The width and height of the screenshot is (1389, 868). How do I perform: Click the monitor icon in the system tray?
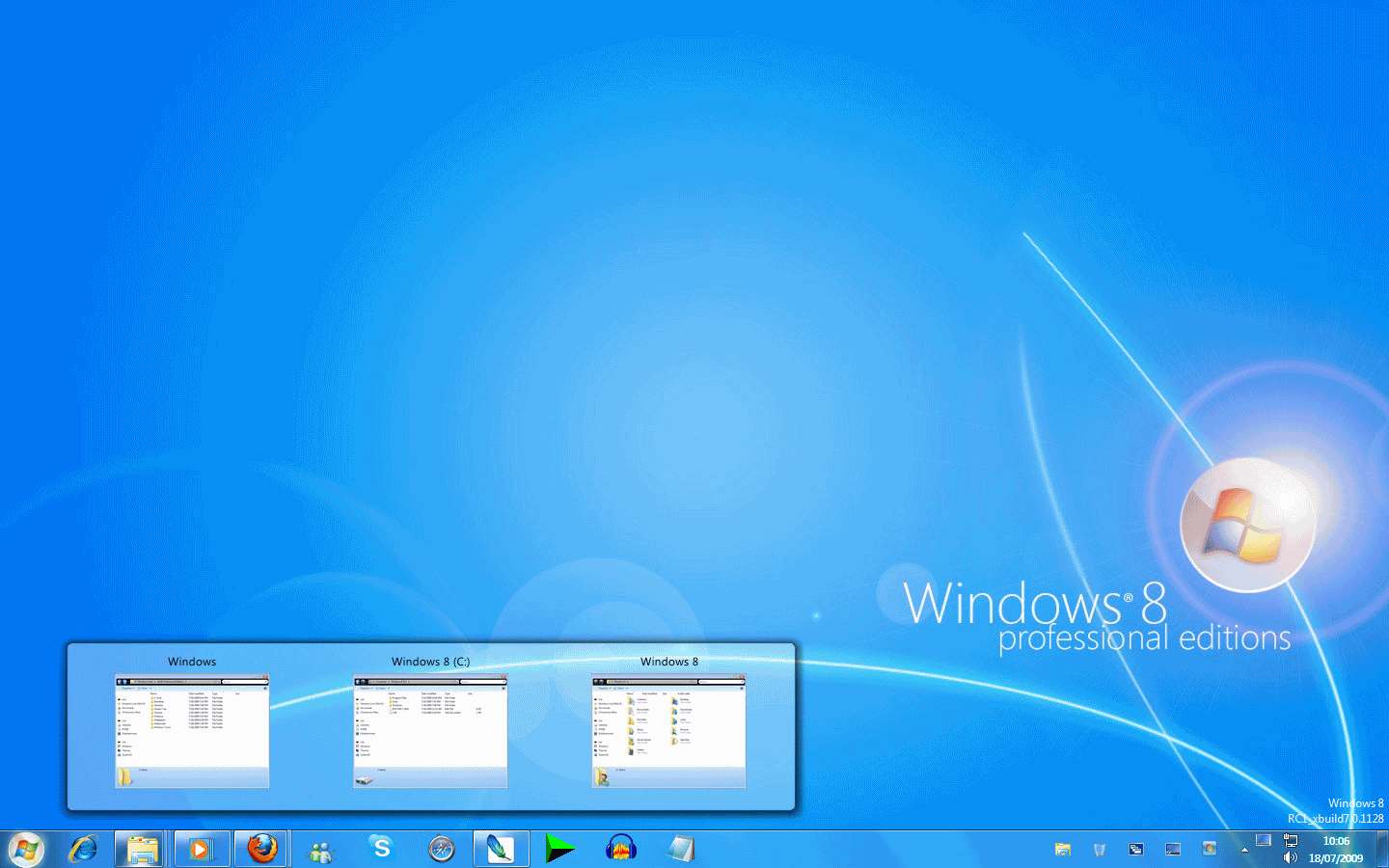[1264, 840]
